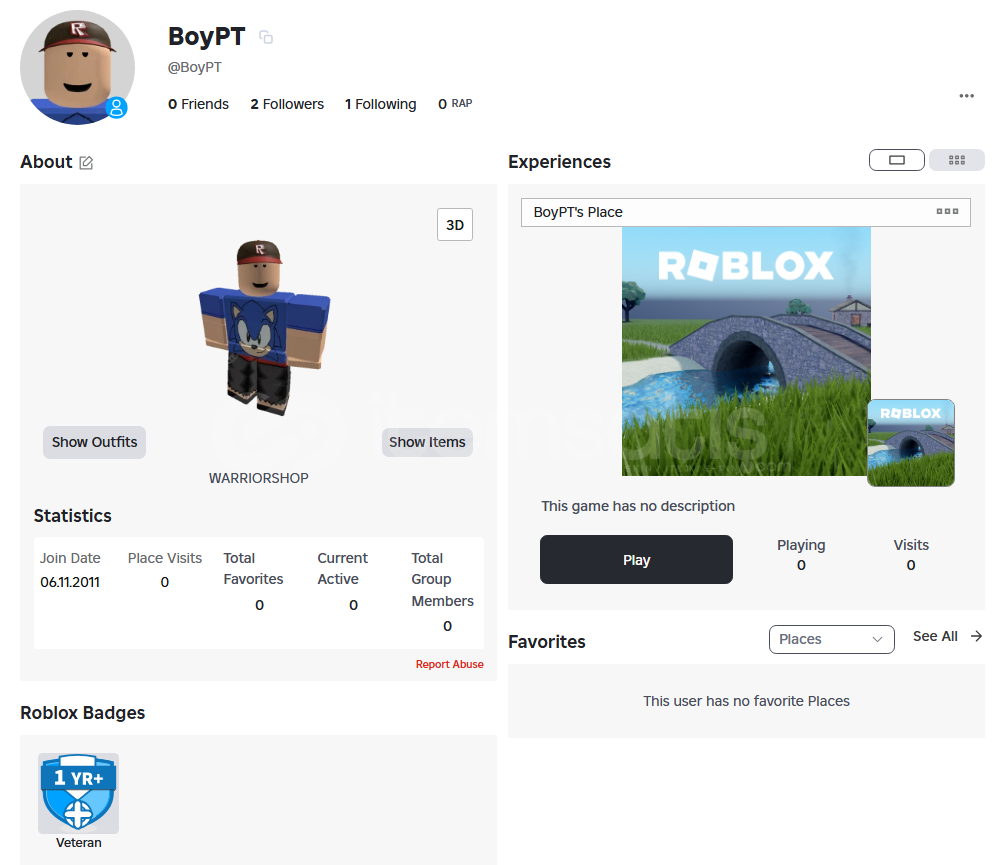Switch Experiences to grid view
Image resolution: width=1001 pixels, height=865 pixels.
tap(956, 160)
